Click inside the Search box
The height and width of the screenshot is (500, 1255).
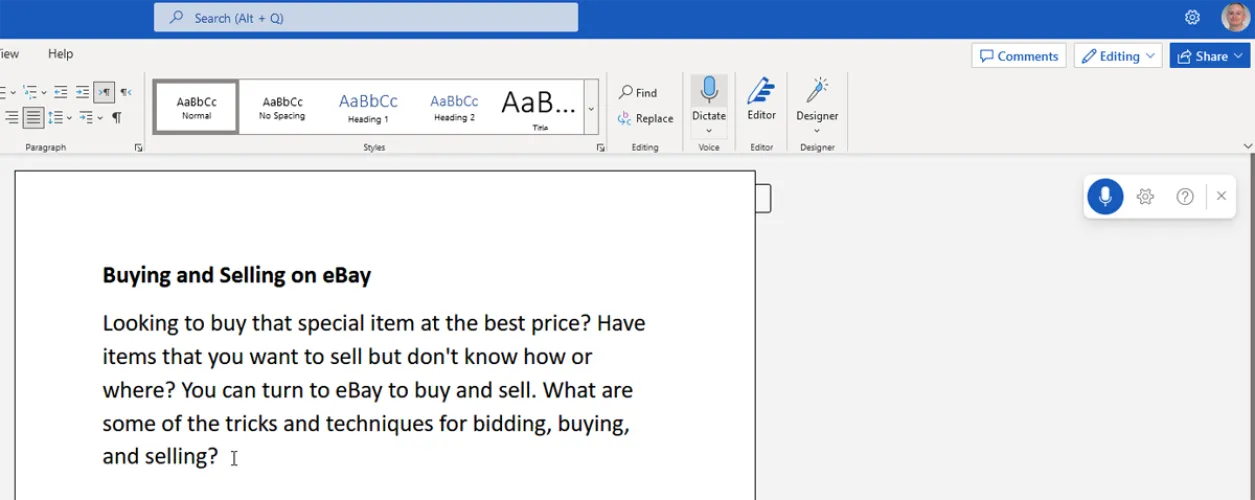tap(366, 18)
